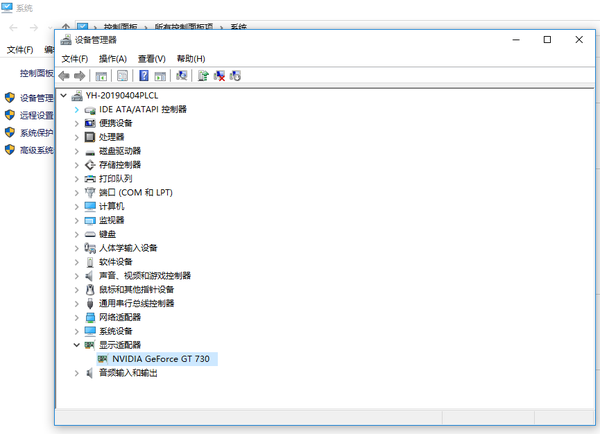This screenshot has height=434, width=600.
Task: Click the sound controller (声音、视频和游戏控制器) speaker icon
Action: (89, 276)
